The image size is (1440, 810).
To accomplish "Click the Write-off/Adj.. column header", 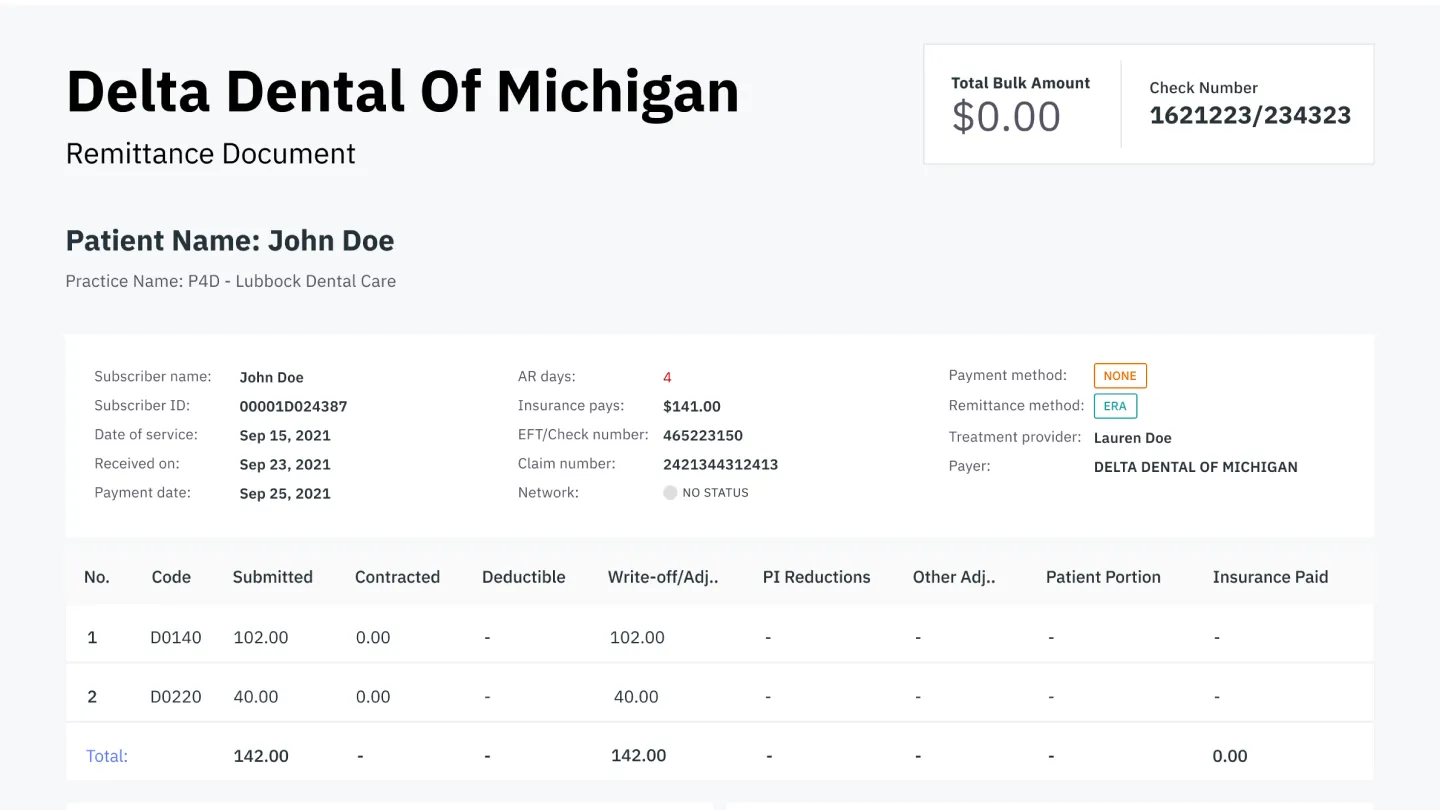I will 663,577.
